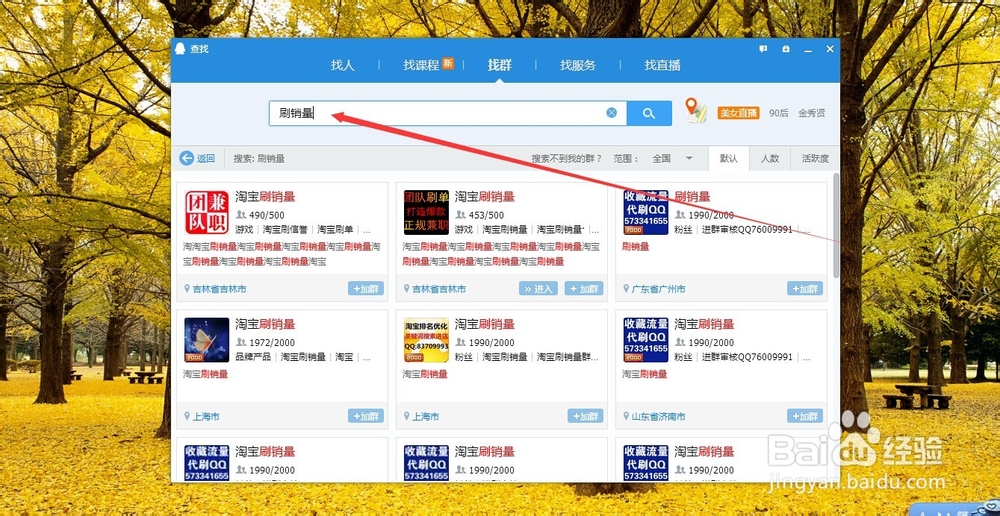Click the 金秀贤 hot keyword

(x=812, y=113)
